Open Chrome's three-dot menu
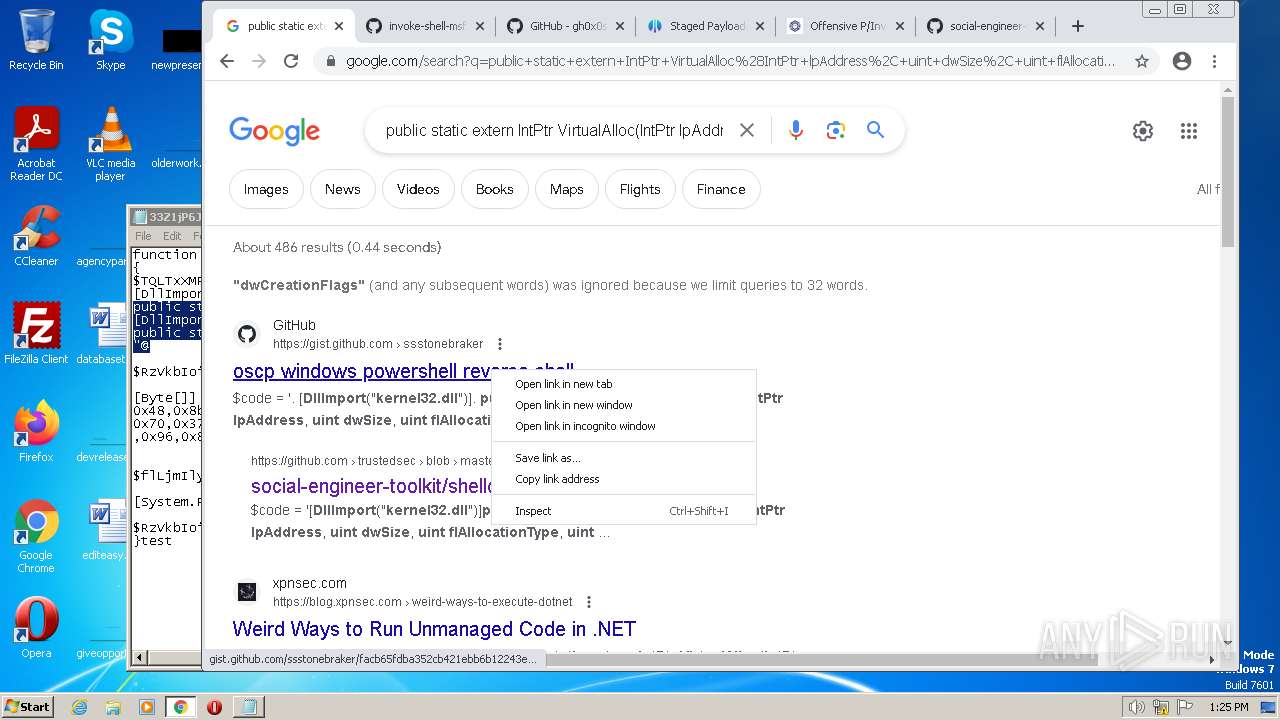1280x720 pixels. tap(1215, 61)
